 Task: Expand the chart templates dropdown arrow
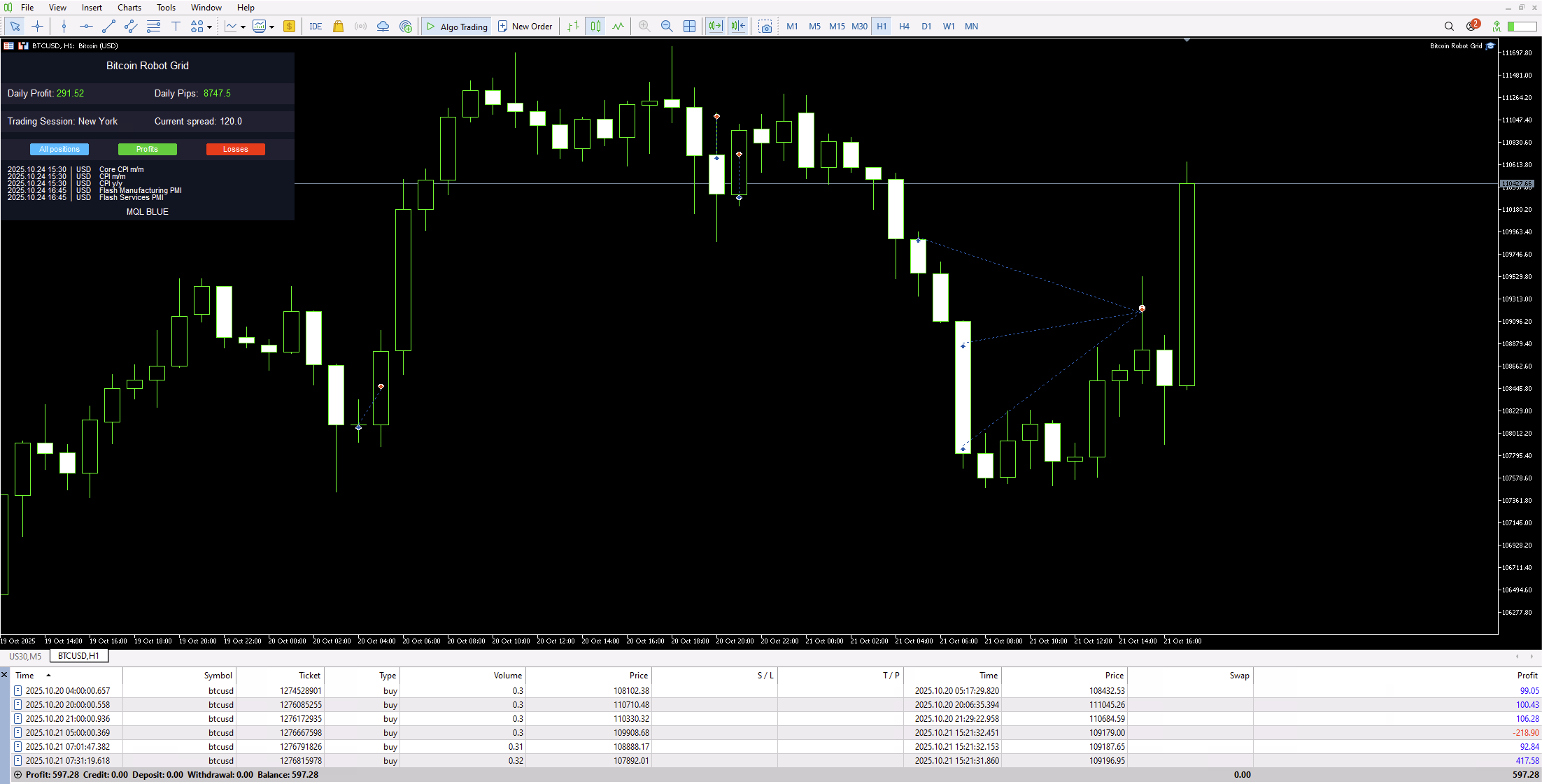271,27
